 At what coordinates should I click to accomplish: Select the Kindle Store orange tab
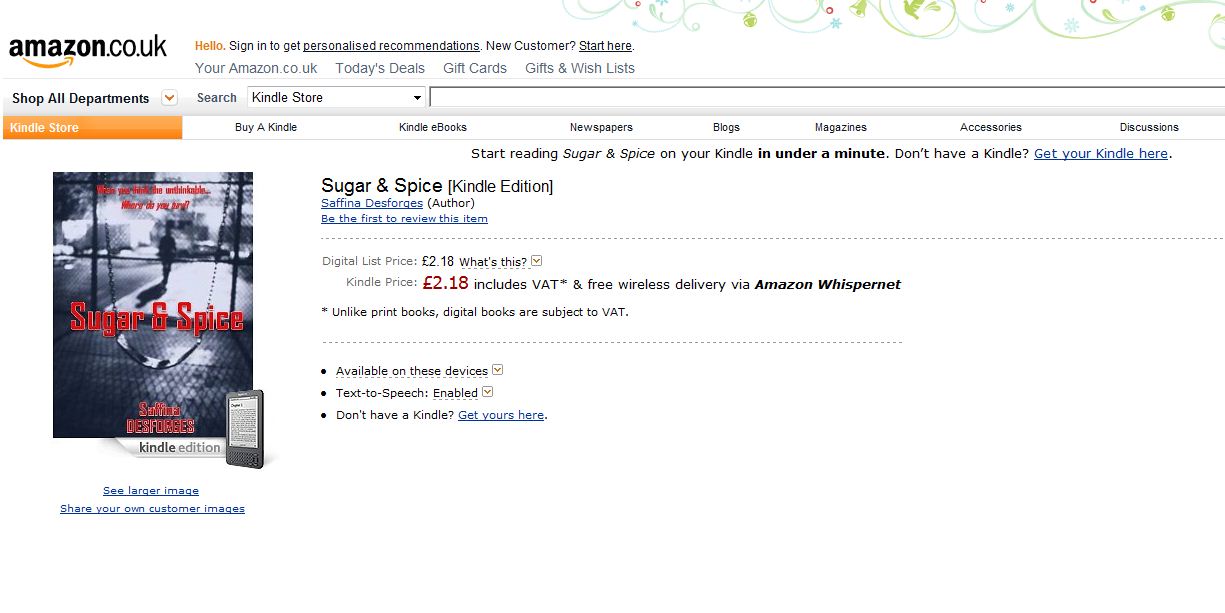tap(92, 127)
